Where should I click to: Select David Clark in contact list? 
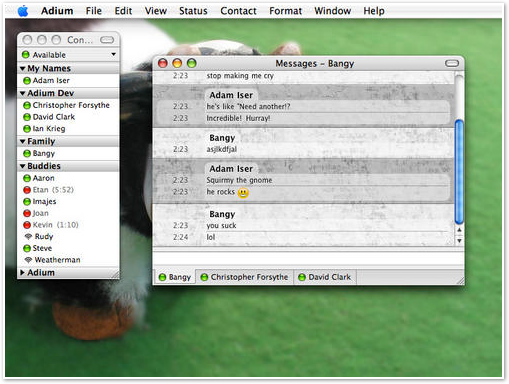[68, 117]
